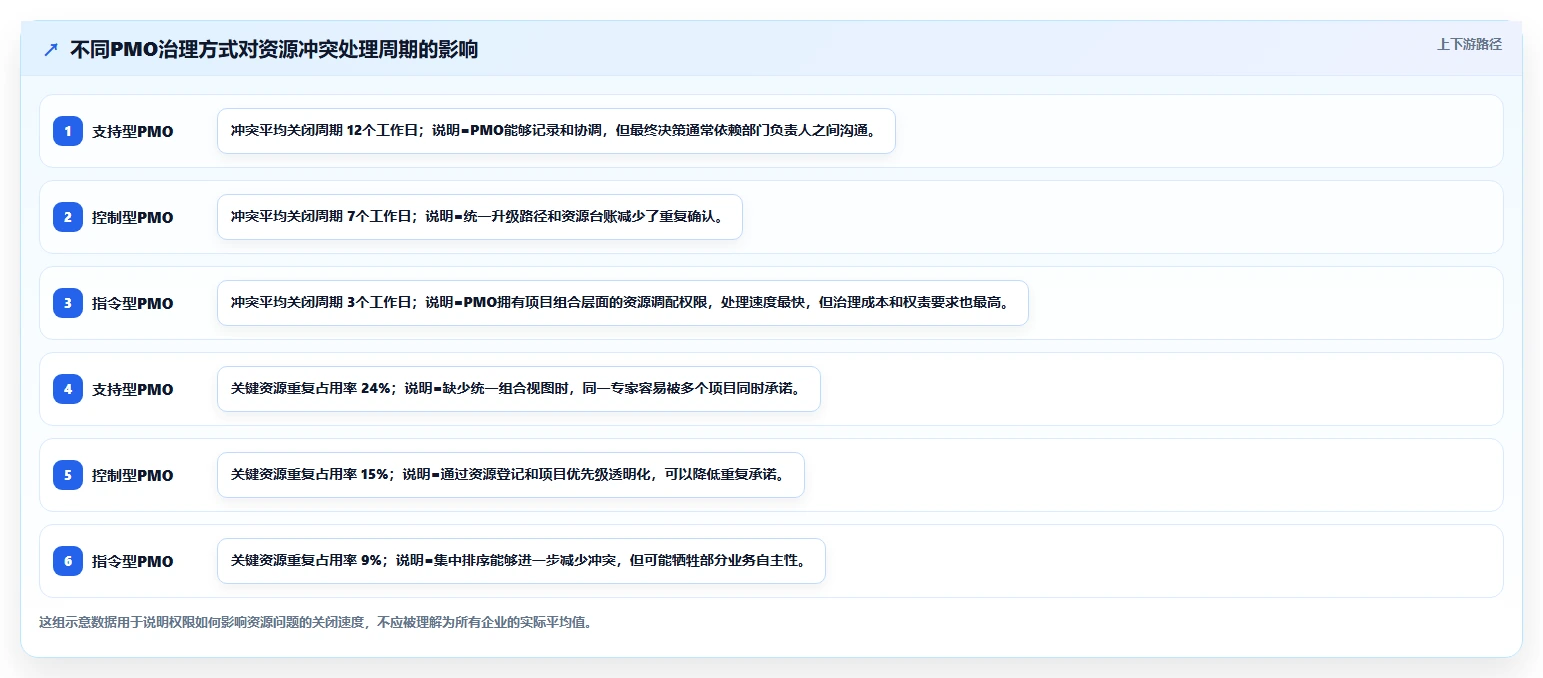The width and height of the screenshot is (1543, 678).
Task: Select the 关键资源重复占用率 9% description box
Action: click(x=521, y=561)
